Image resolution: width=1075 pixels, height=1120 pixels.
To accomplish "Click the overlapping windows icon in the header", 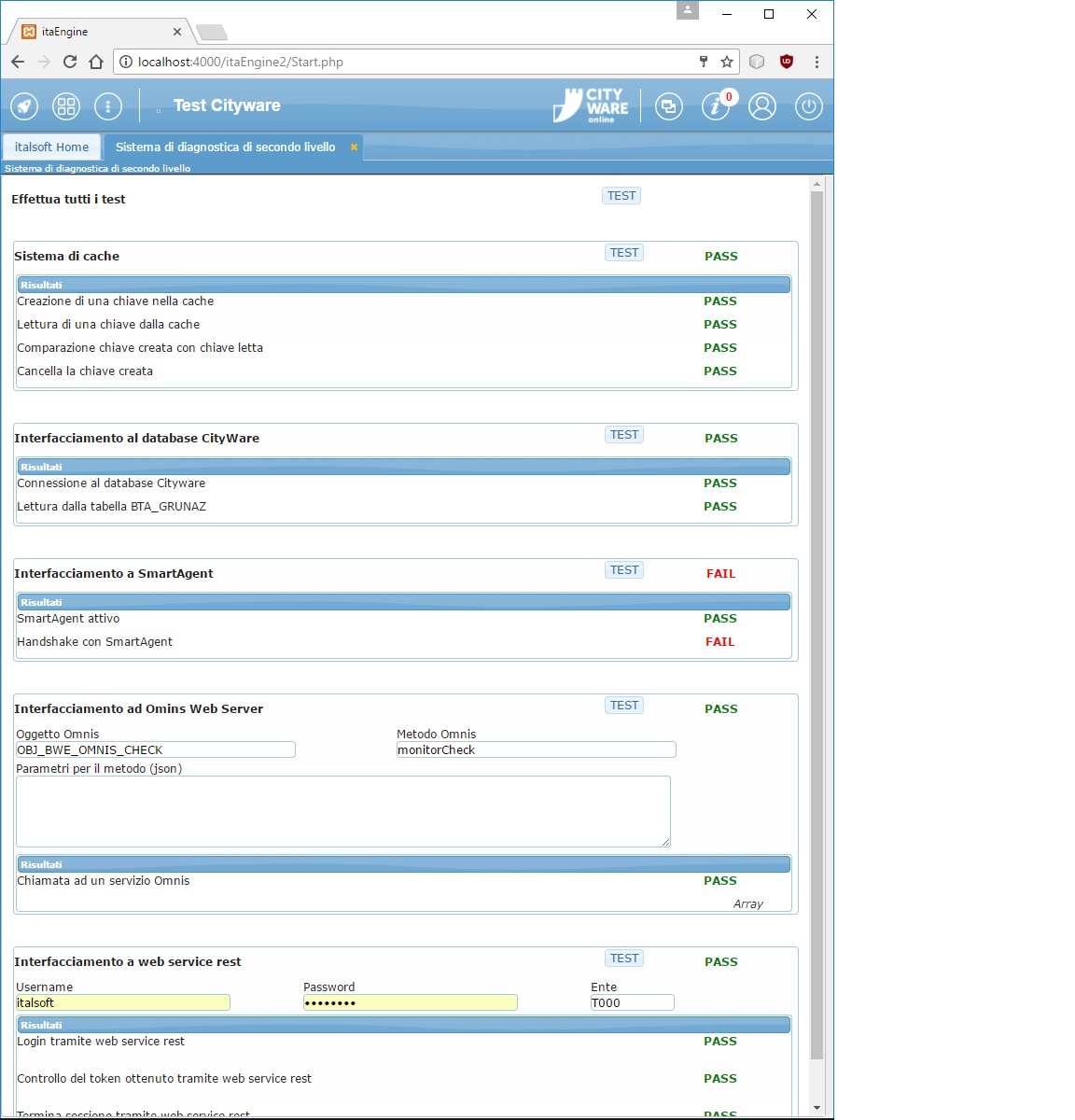I will (669, 106).
